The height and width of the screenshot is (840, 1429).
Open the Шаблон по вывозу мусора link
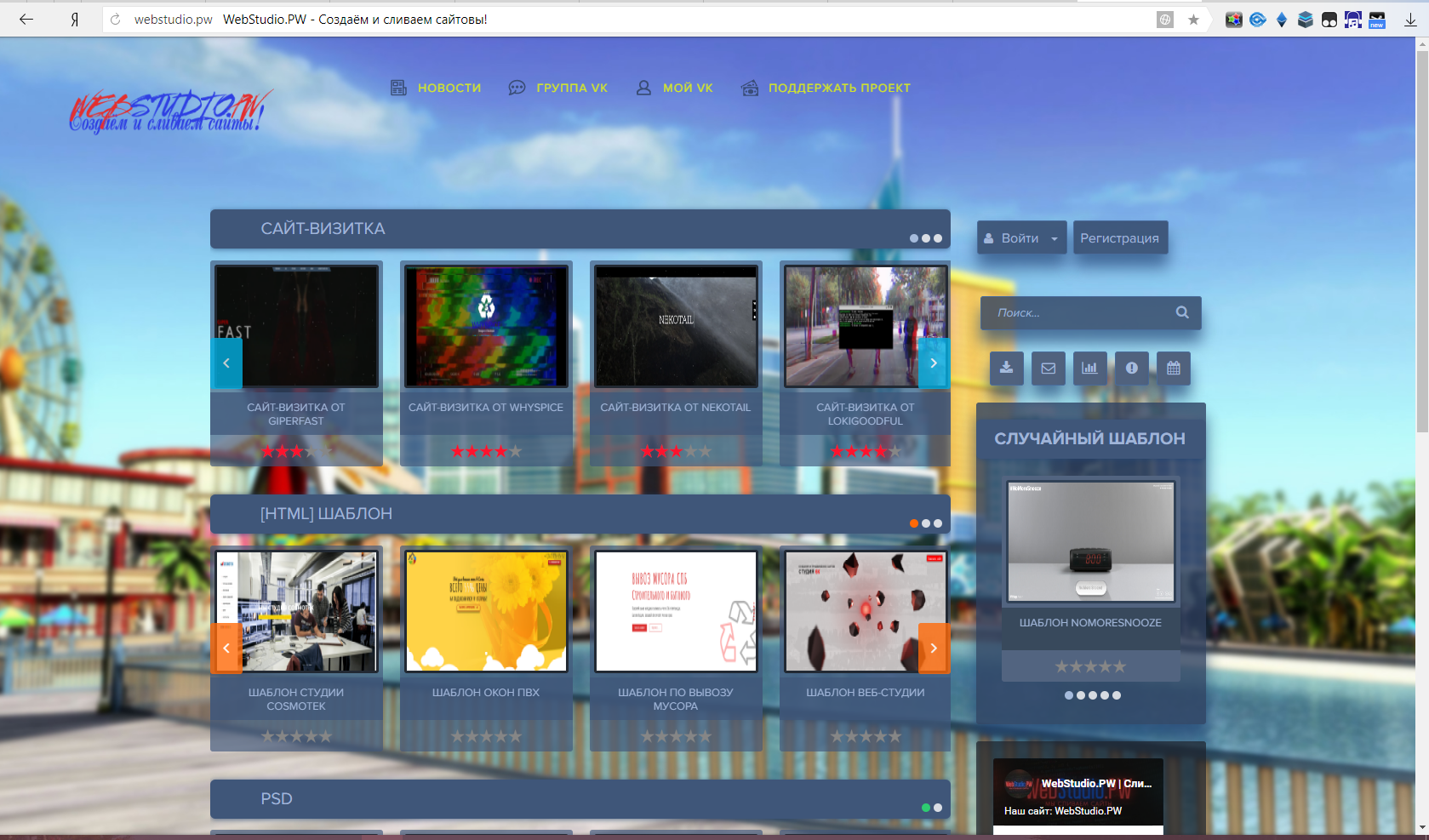(676, 700)
